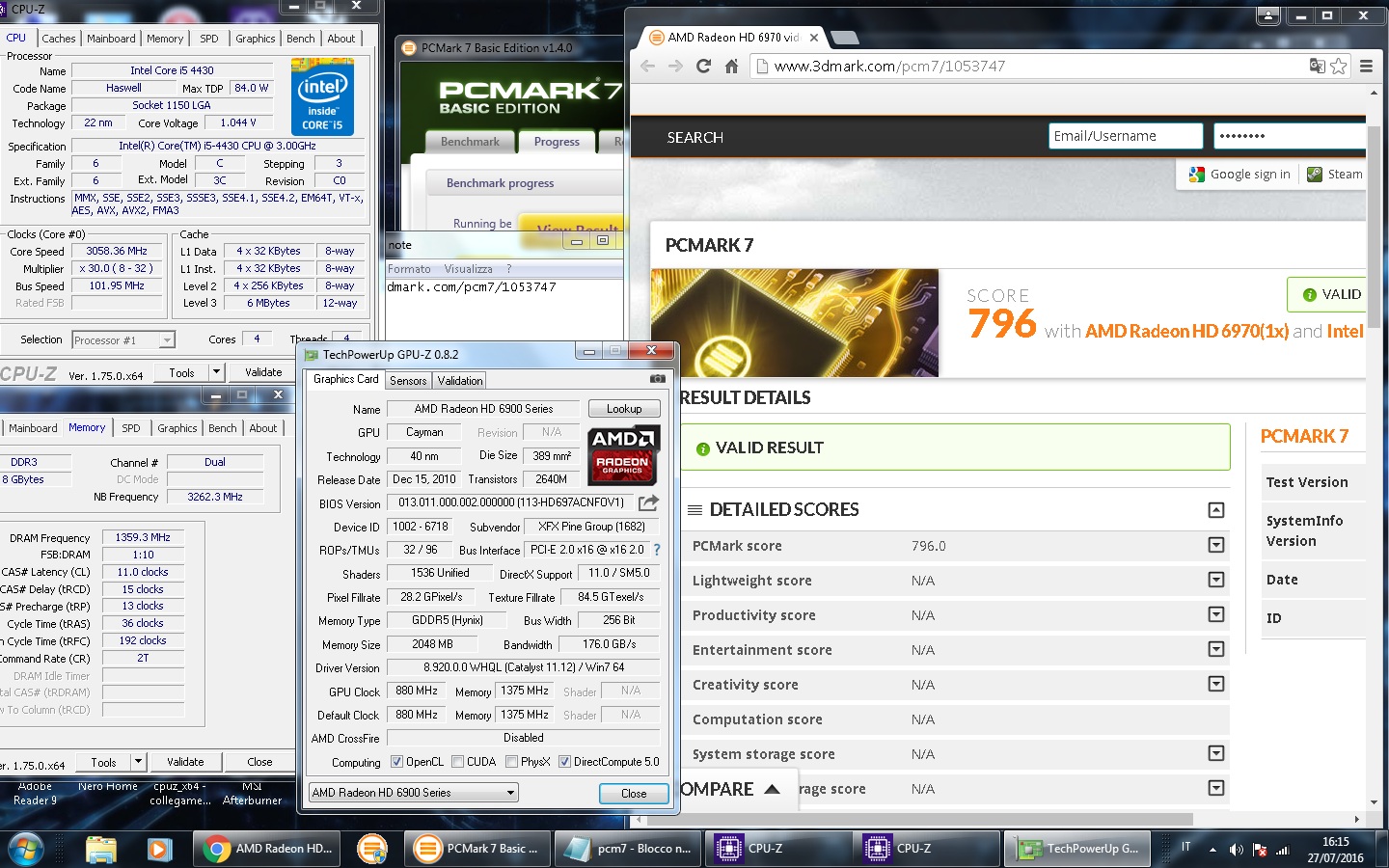Image resolution: width=1389 pixels, height=868 pixels.
Task: Show hidden tray icons arrow
Action: (x=1212, y=850)
